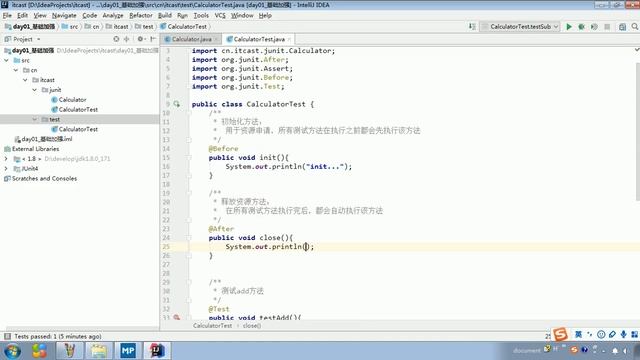Open the Navigate menu
640x360 pixels.
pyautogui.click(x=64, y=16)
